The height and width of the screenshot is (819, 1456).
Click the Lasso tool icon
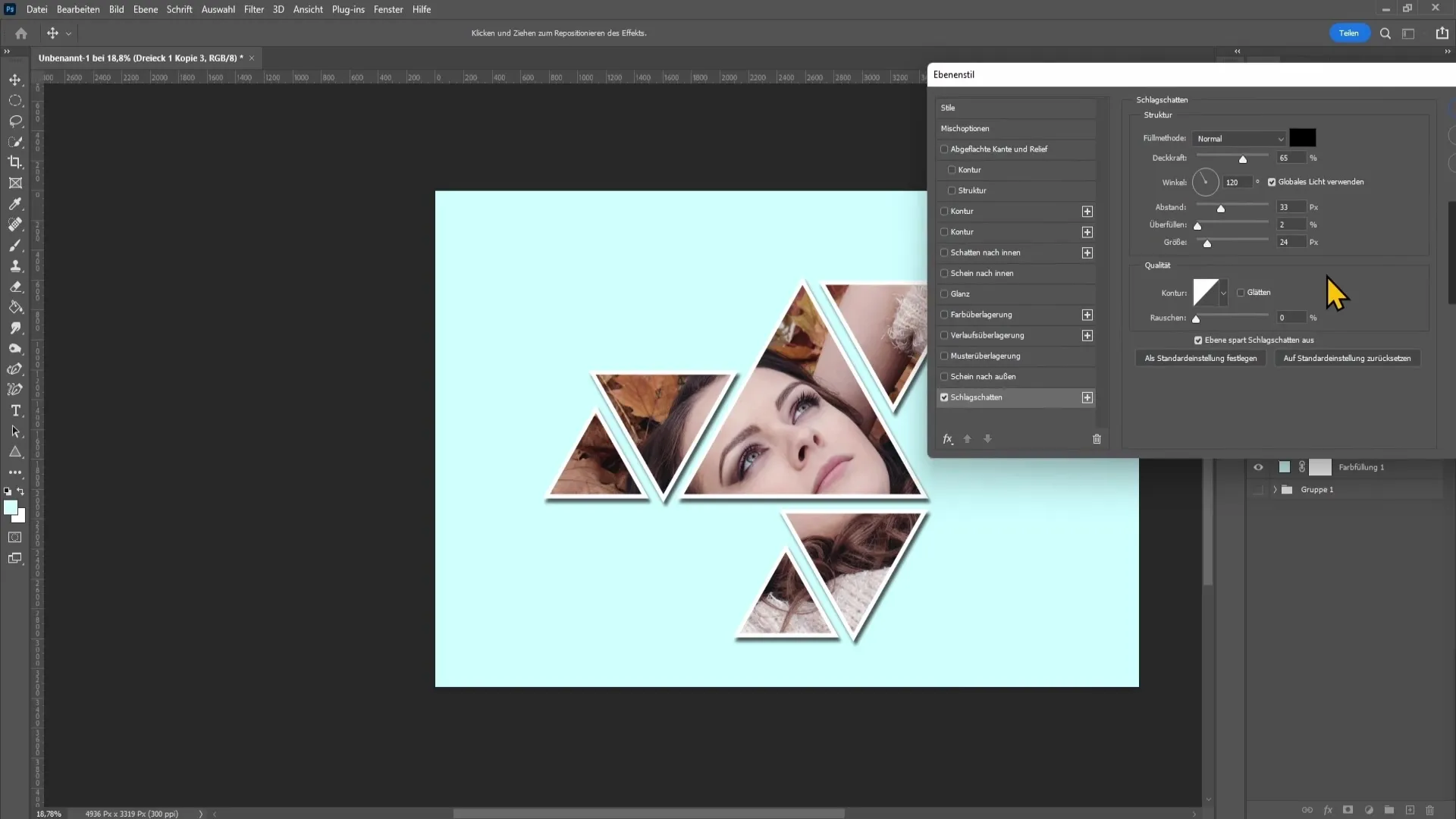[16, 120]
